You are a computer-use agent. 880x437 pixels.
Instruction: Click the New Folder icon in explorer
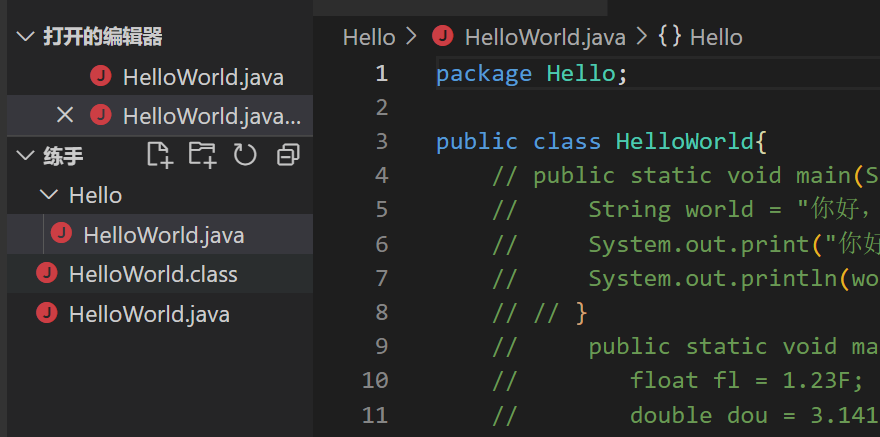[202, 154]
